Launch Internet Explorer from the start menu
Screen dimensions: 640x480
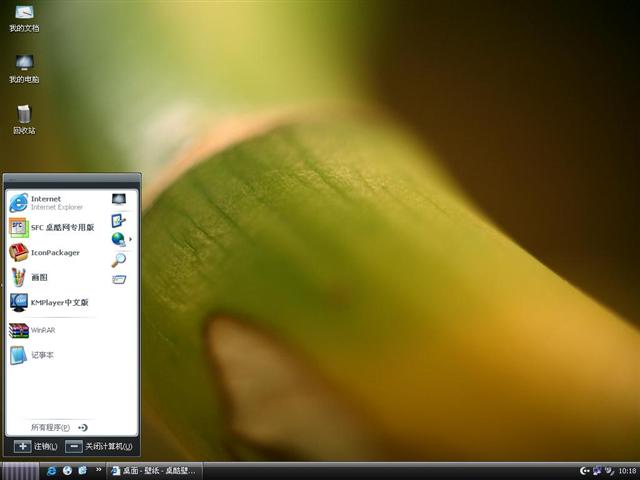pyautogui.click(x=52, y=203)
